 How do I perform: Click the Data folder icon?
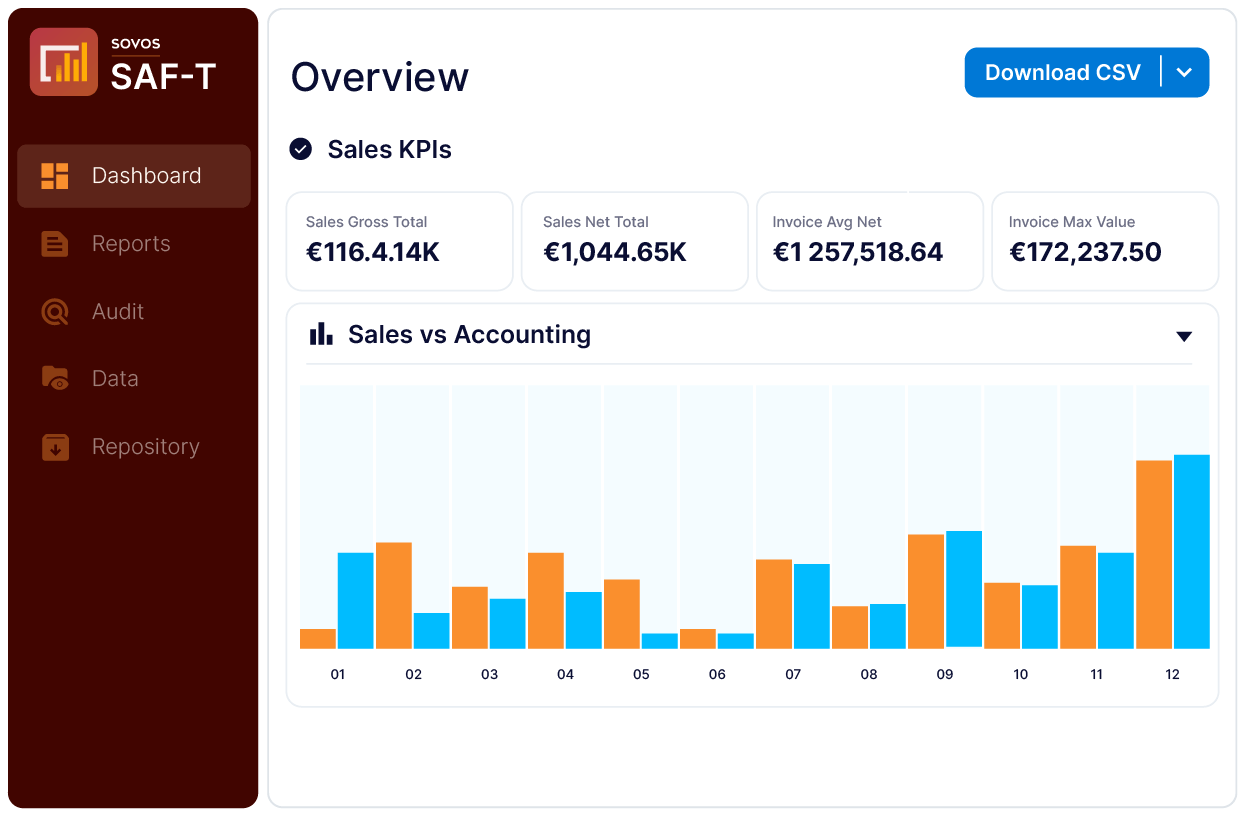click(55, 379)
